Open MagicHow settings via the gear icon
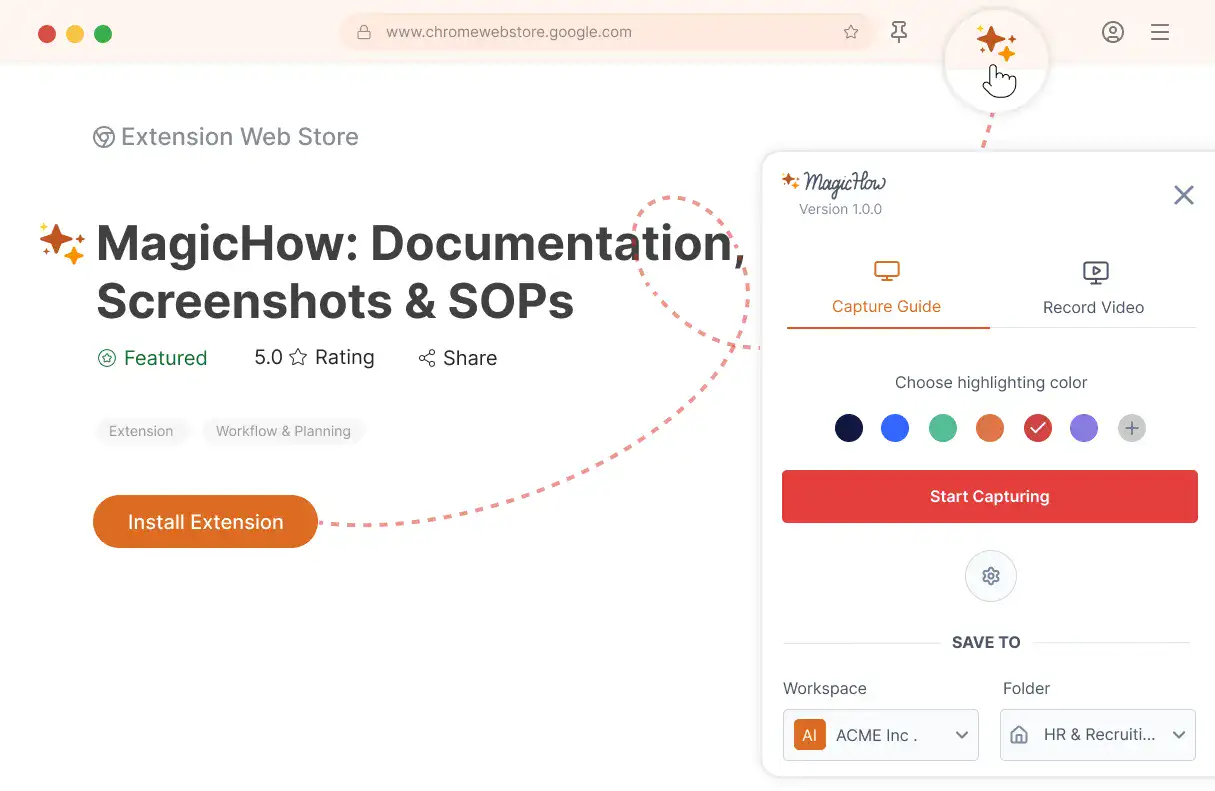Viewport: 1215px width, 791px height. click(x=990, y=576)
